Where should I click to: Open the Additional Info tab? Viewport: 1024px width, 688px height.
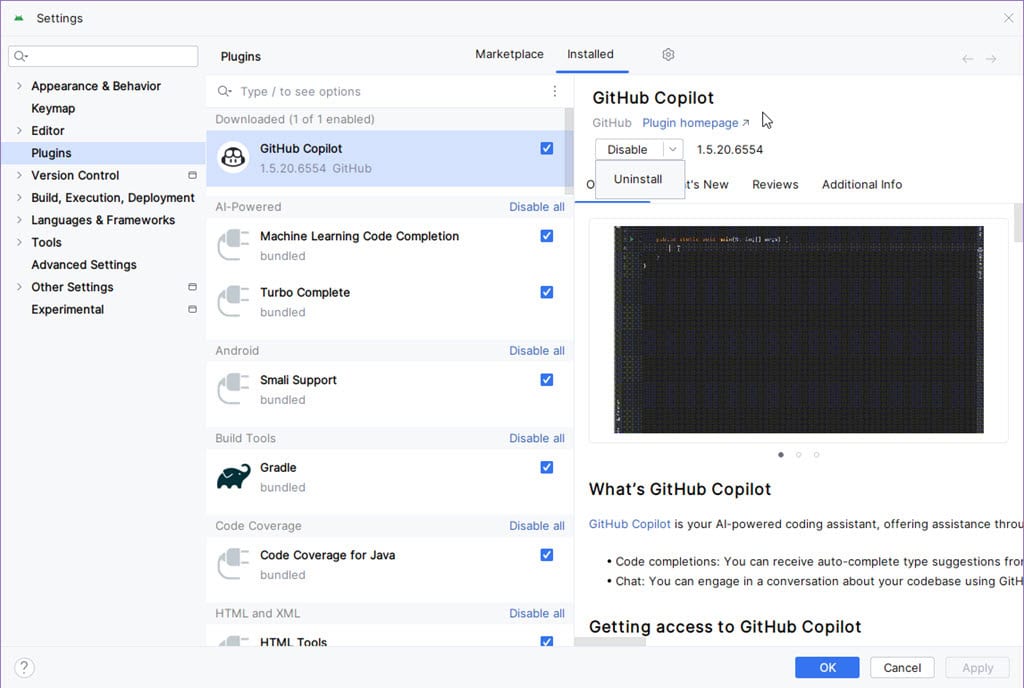tap(861, 185)
